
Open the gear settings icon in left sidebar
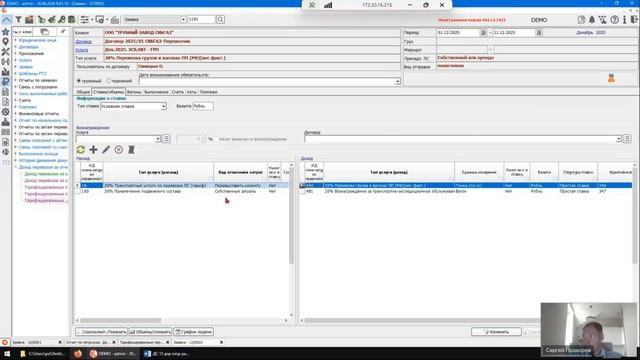point(5,111)
